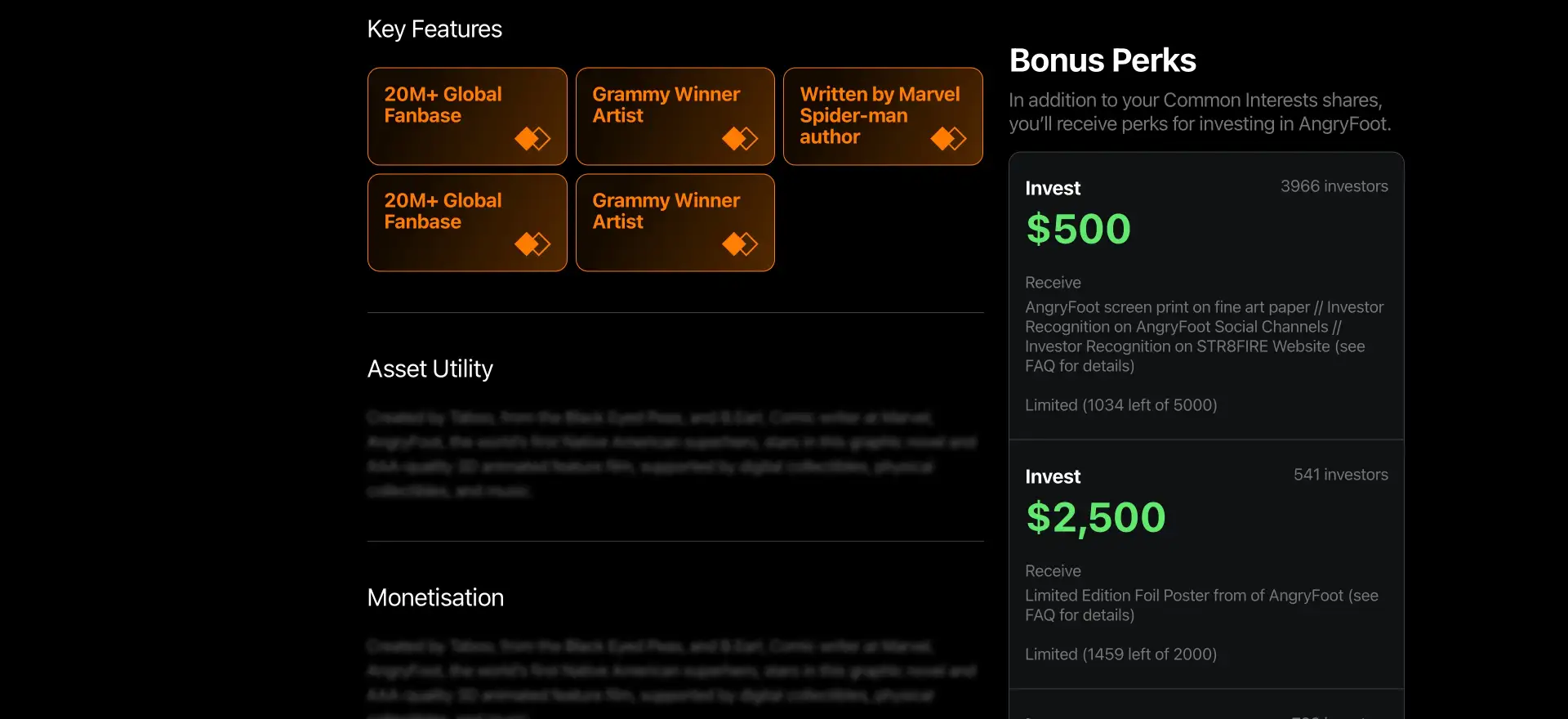Click diamond icon on second-row 20M+ Global Fanbase card
Viewport: 1568px width, 719px height.
pyautogui.click(x=532, y=244)
